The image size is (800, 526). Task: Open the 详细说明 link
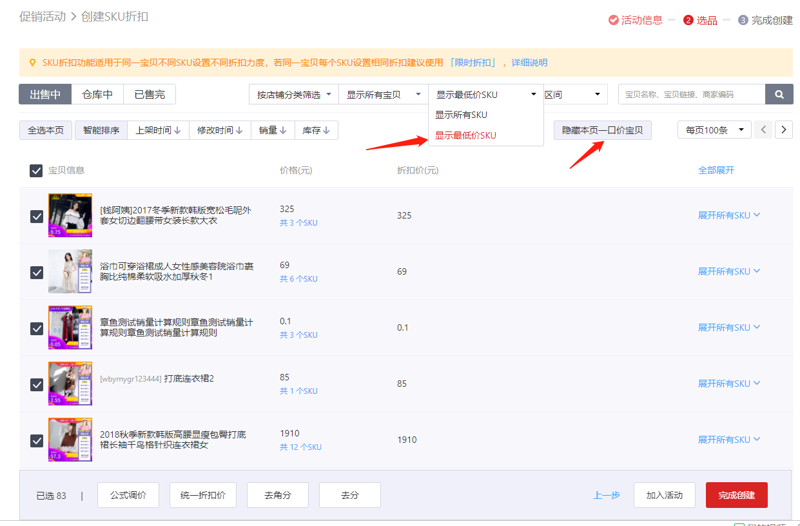(x=529, y=62)
